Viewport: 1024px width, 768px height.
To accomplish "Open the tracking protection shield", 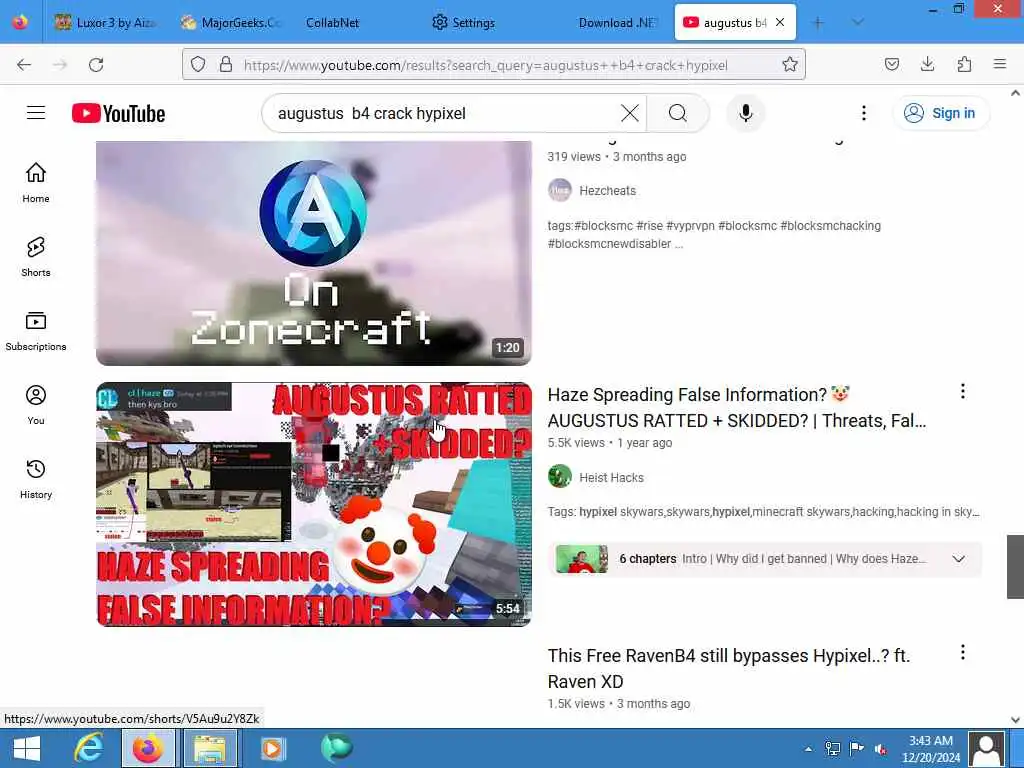I will point(198,65).
